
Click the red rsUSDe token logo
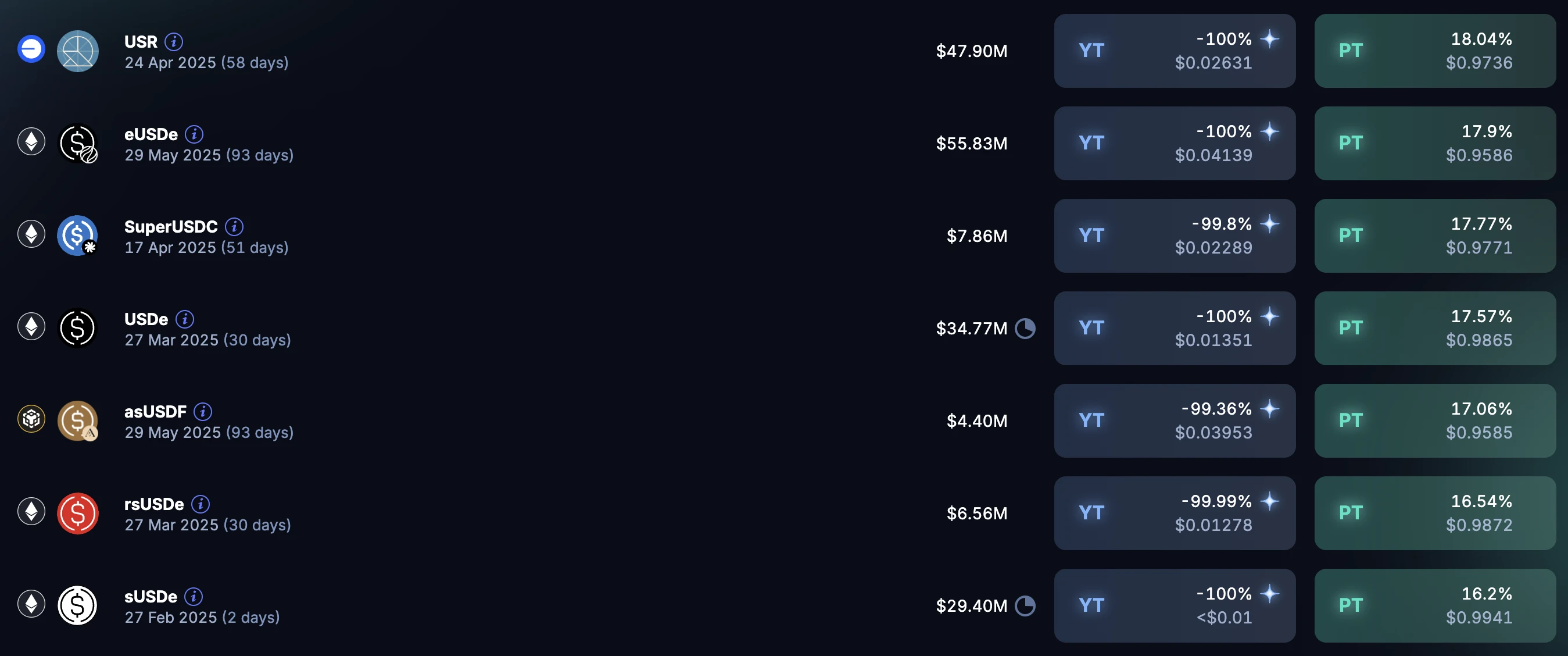(77, 514)
